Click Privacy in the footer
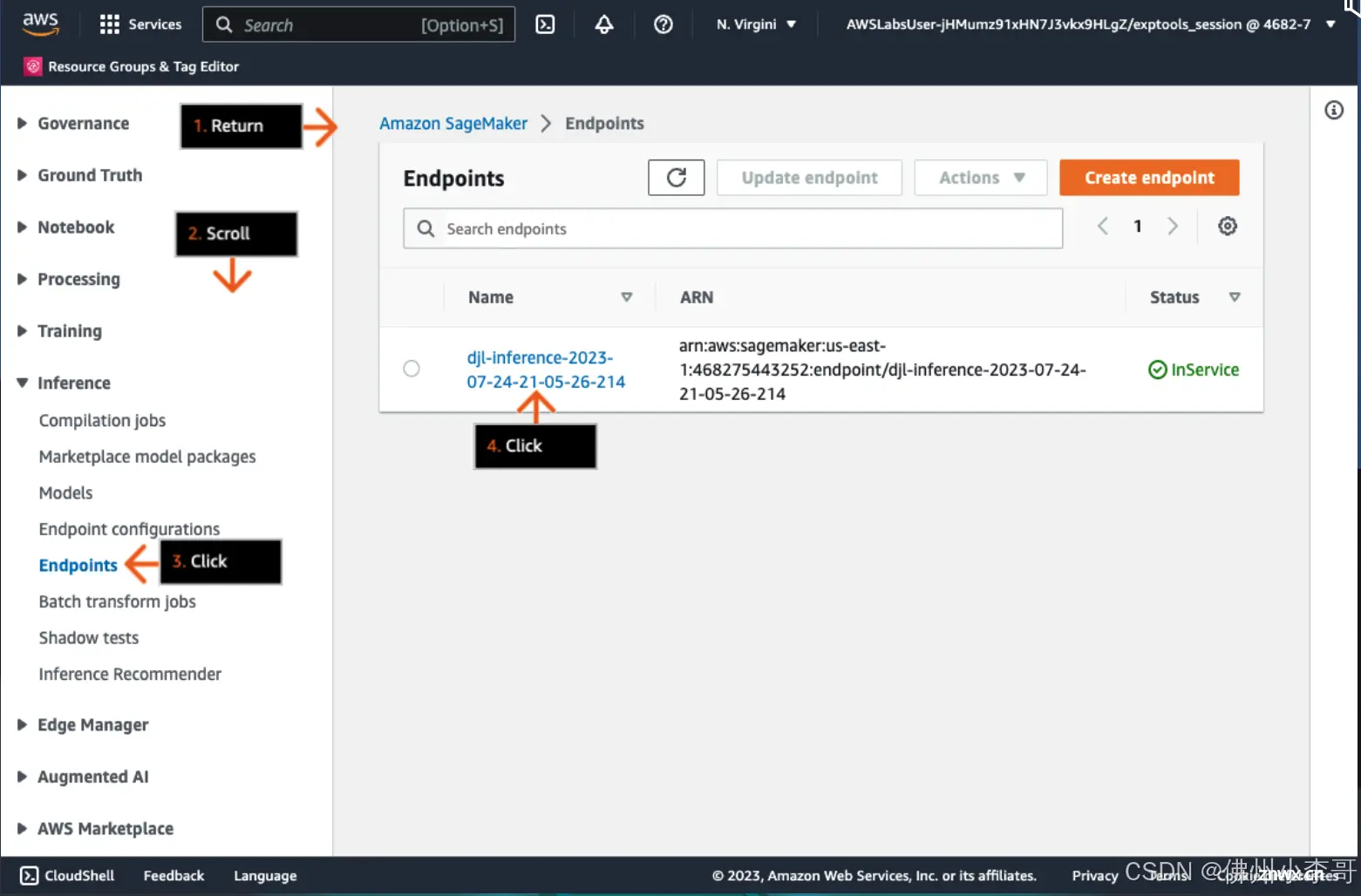Screen dimensions: 1361x896 pyautogui.click(x=1095, y=875)
